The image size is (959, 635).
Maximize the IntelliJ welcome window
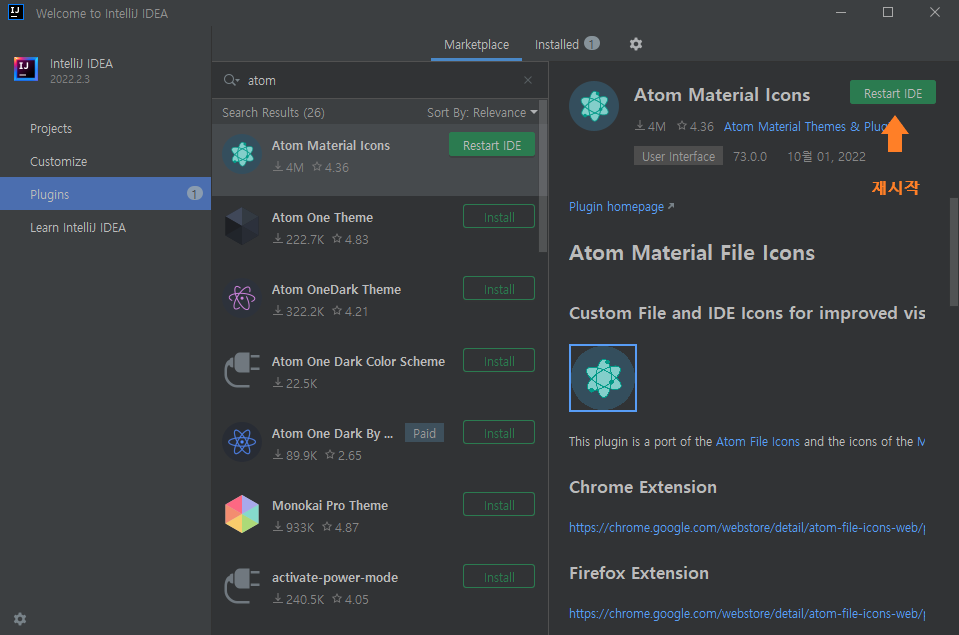(888, 12)
